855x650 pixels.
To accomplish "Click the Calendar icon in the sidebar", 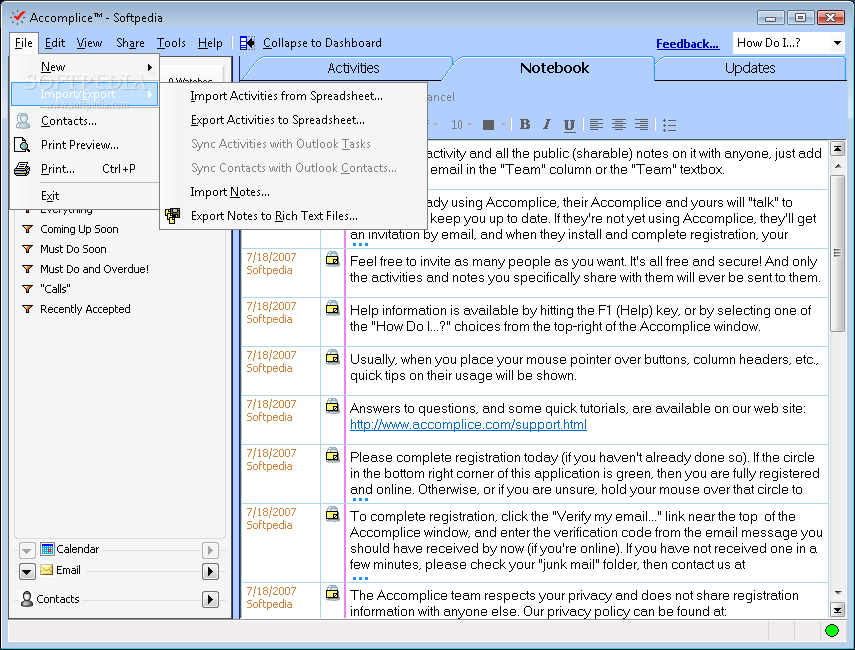I will pos(47,549).
